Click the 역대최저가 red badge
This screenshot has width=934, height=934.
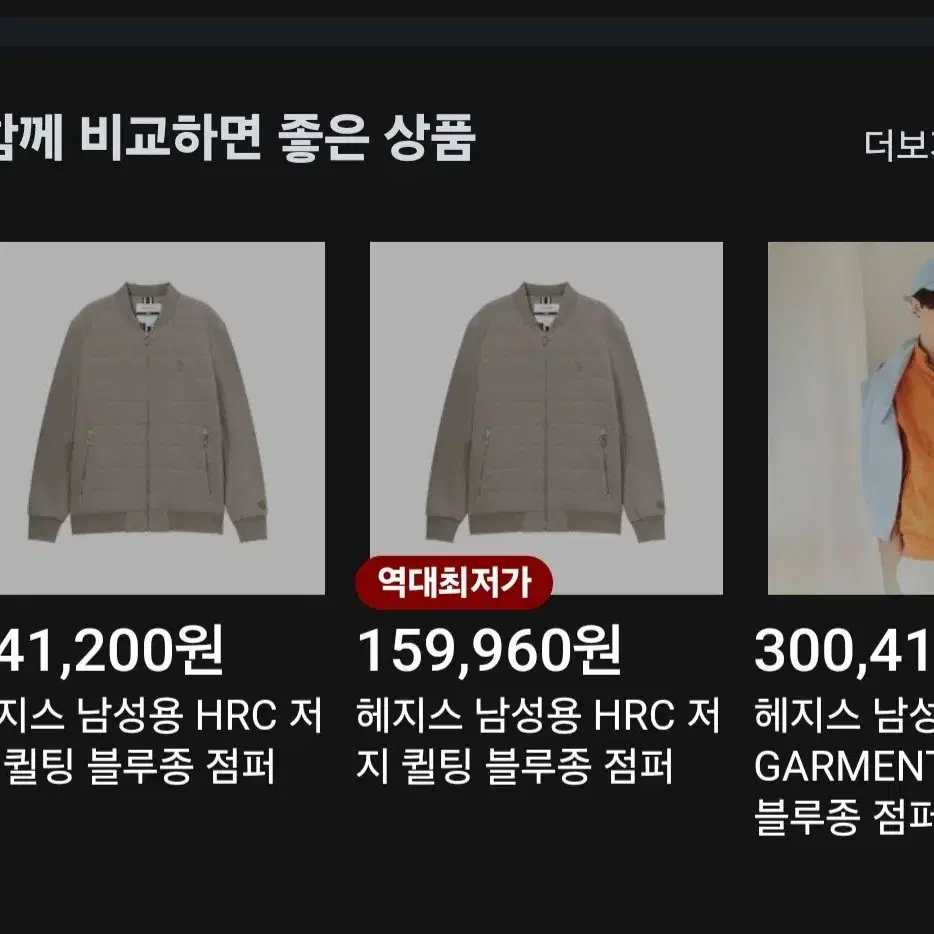[x=454, y=582]
